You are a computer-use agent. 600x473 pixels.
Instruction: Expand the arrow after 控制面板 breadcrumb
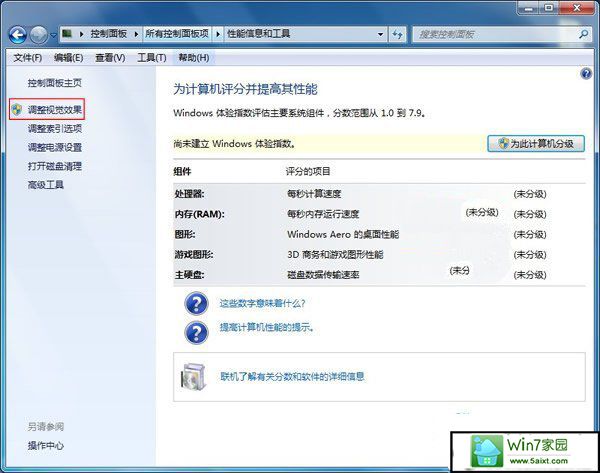(136, 34)
